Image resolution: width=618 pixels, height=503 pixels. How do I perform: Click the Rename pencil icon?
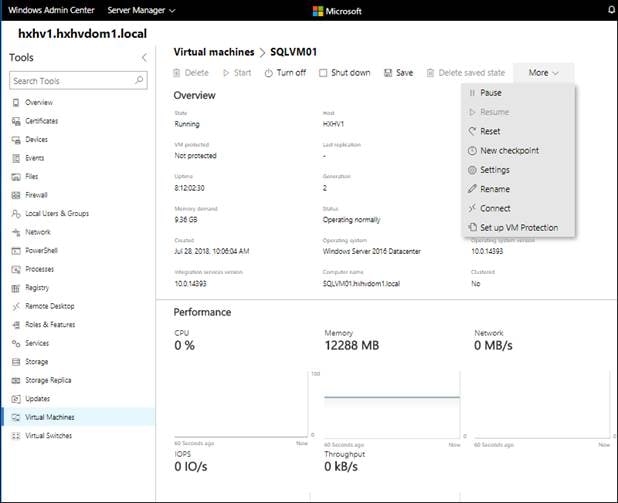point(472,189)
